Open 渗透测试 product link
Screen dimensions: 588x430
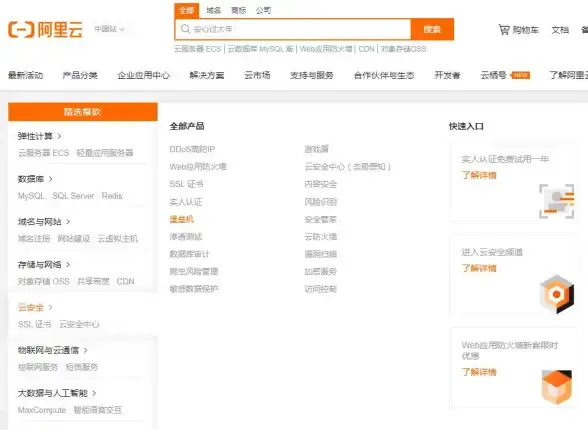click(x=186, y=237)
